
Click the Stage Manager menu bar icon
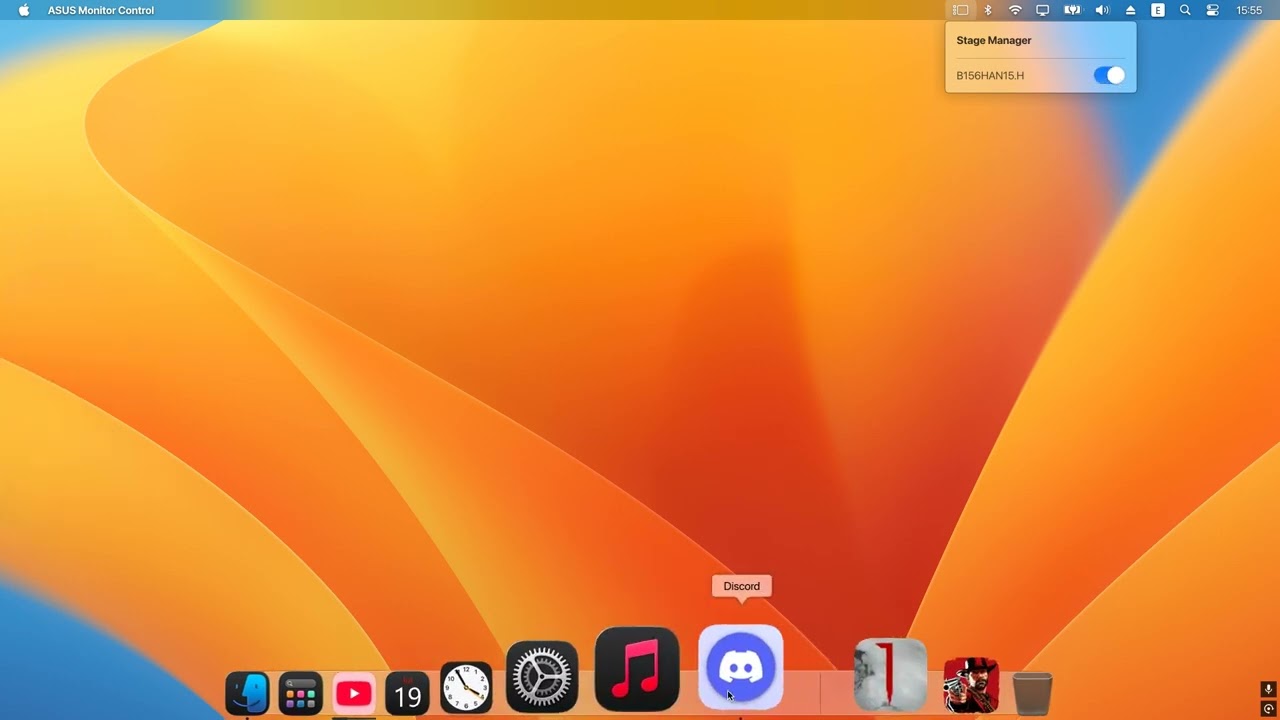click(x=960, y=10)
